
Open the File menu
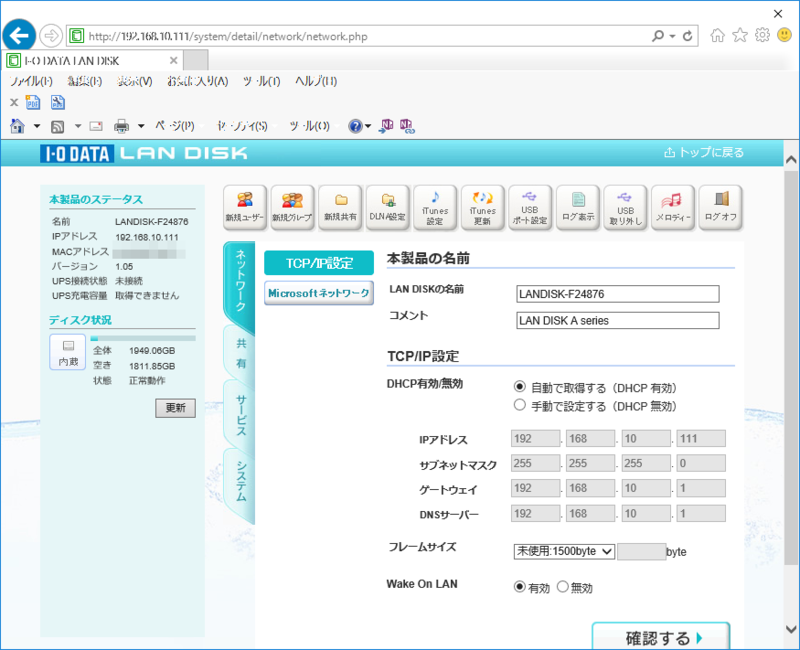31,81
